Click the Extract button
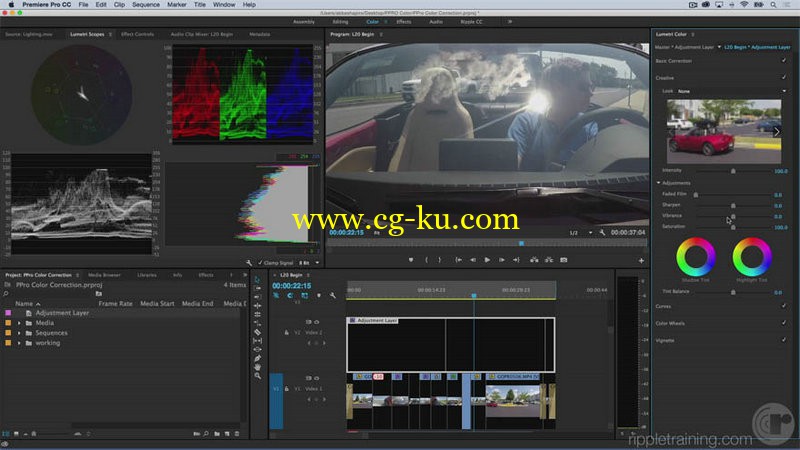The width and height of the screenshot is (800, 450). pyautogui.click(x=548, y=260)
